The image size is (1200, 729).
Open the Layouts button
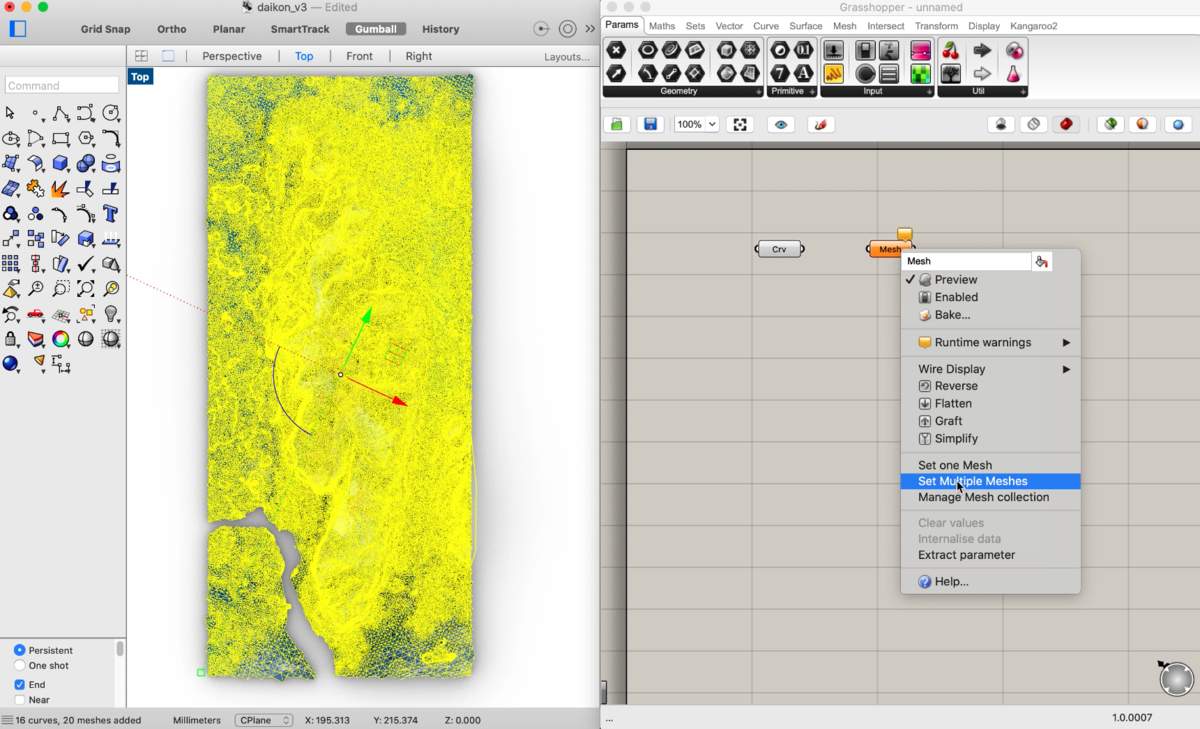(x=567, y=57)
